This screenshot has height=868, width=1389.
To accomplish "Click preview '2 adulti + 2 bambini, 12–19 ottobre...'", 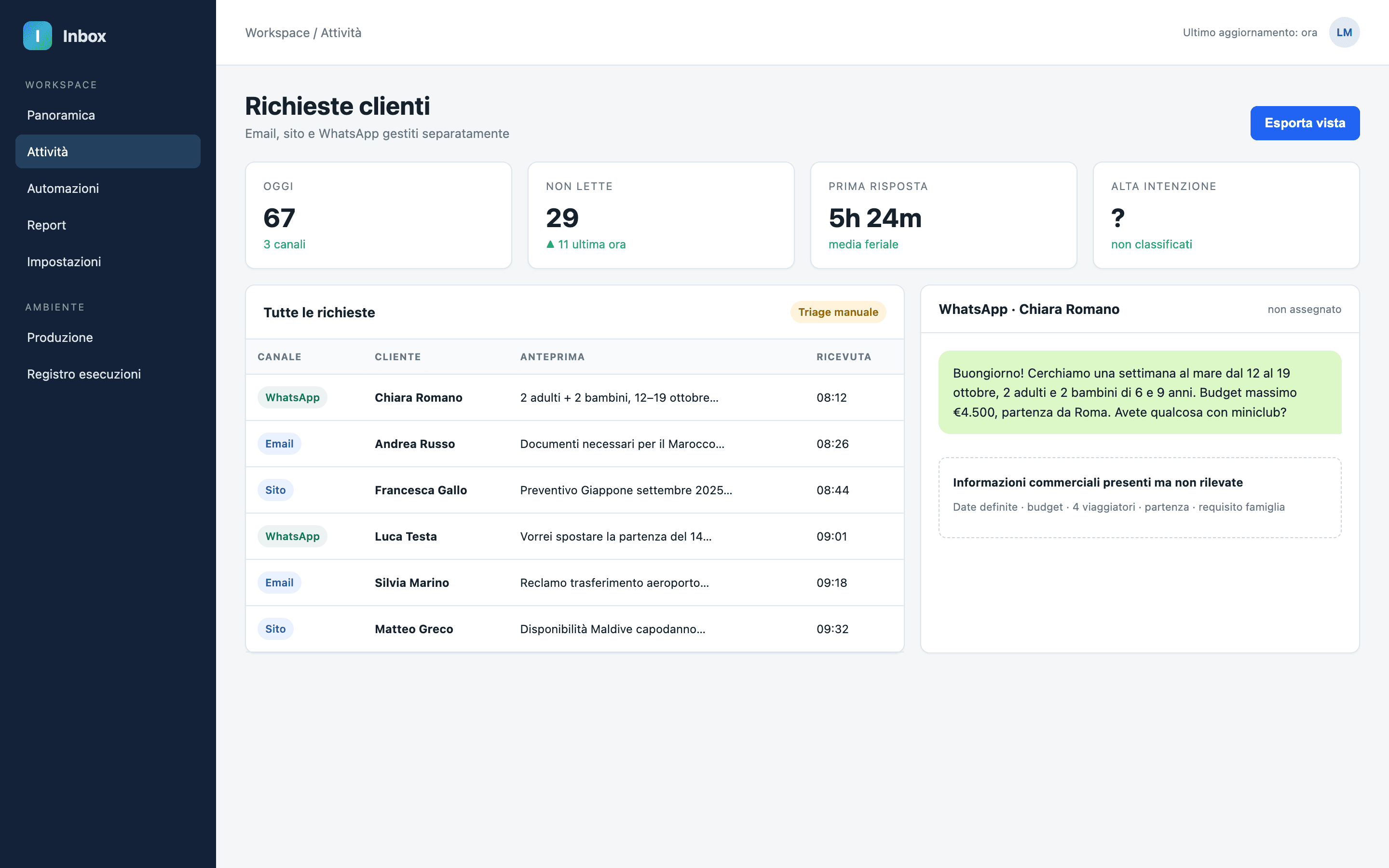I will [619, 397].
